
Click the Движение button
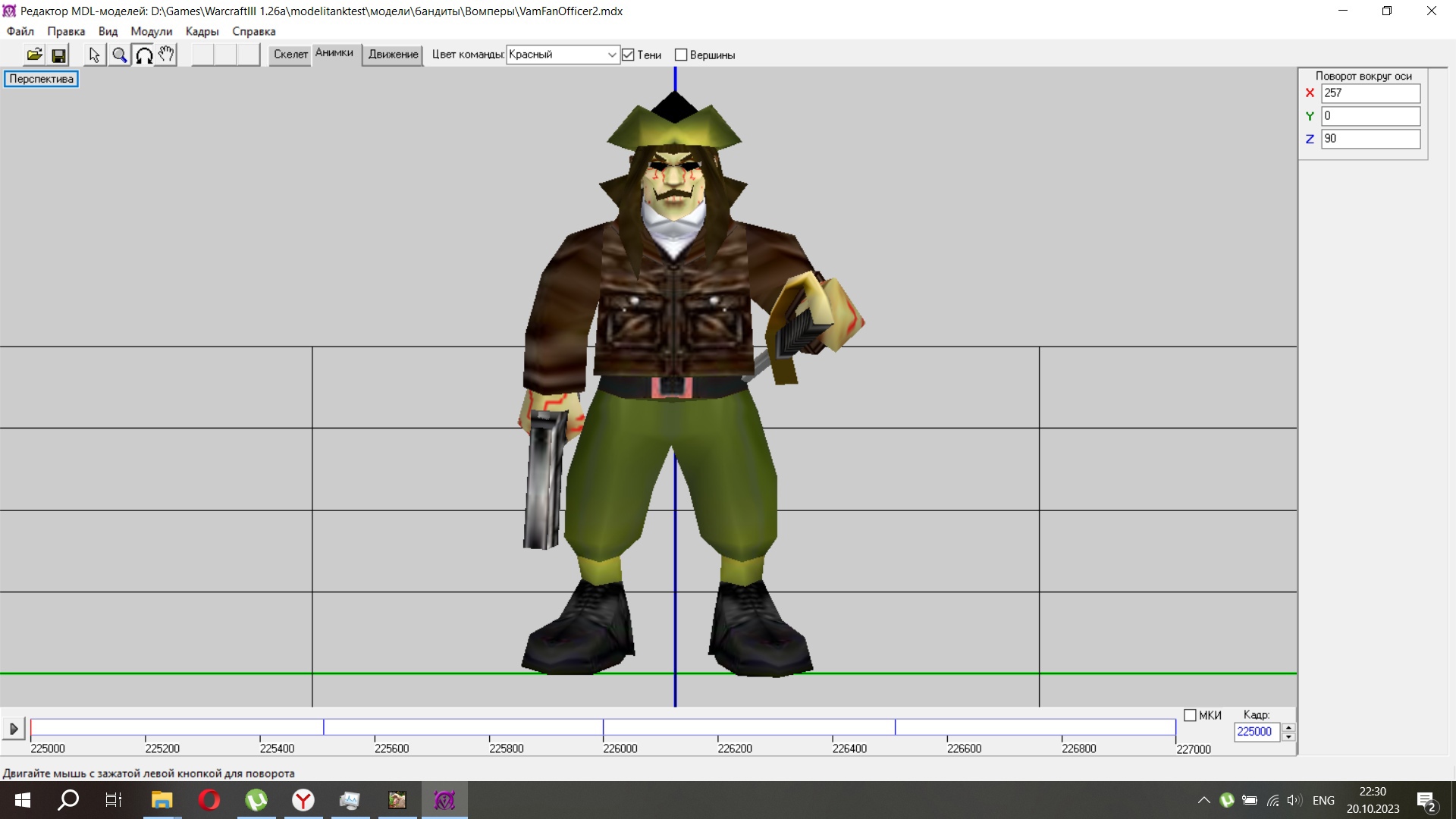pyautogui.click(x=393, y=54)
